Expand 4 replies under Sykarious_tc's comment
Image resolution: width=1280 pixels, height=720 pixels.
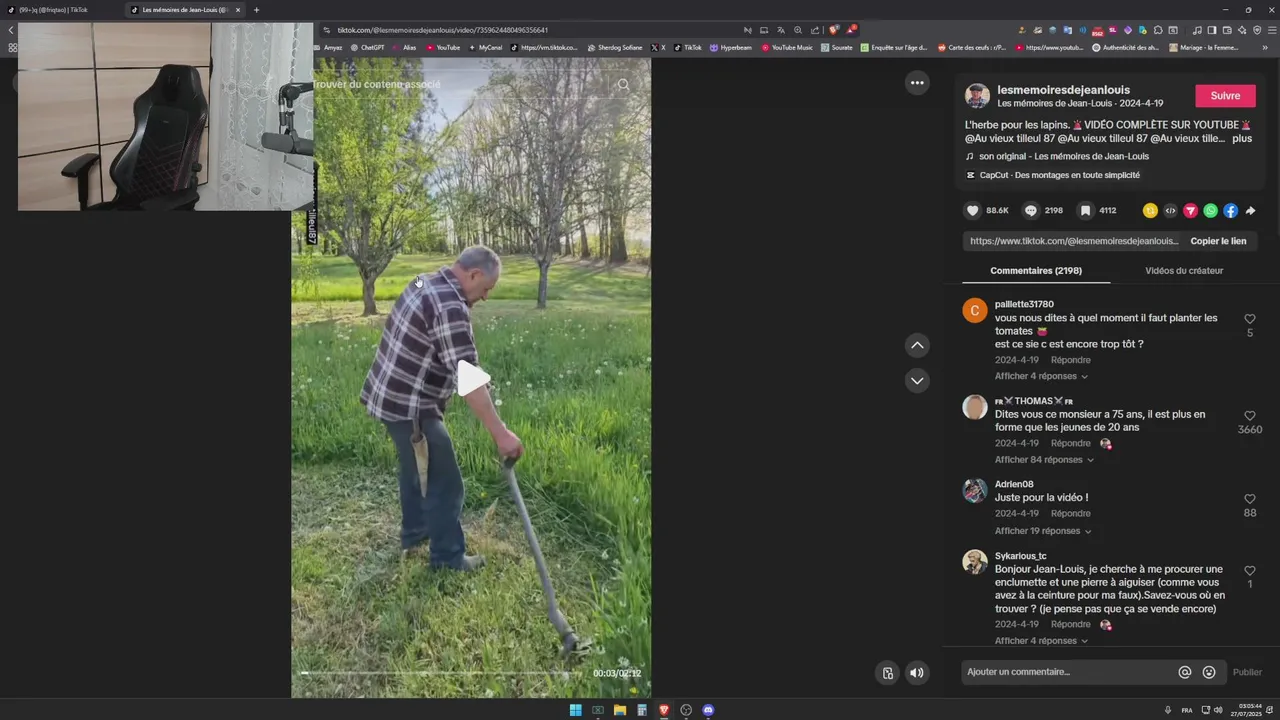click(1041, 641)
